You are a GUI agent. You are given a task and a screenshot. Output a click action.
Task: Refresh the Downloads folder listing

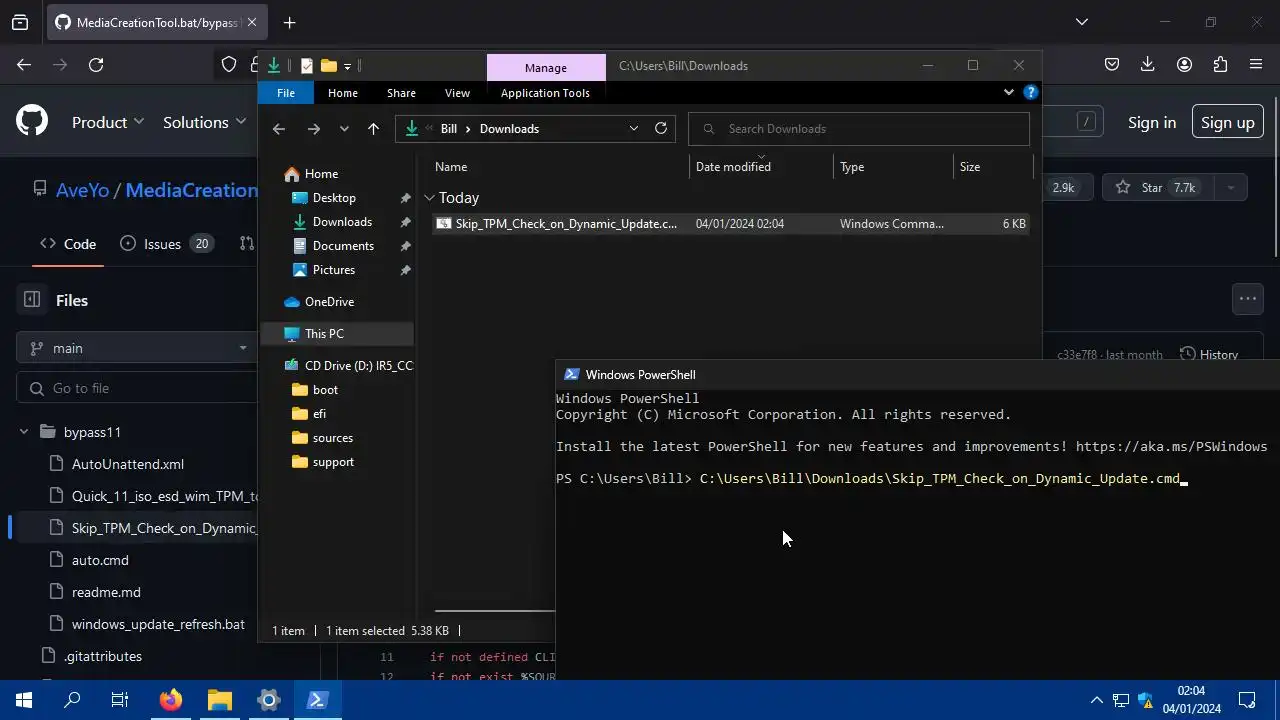click(661, 128)
